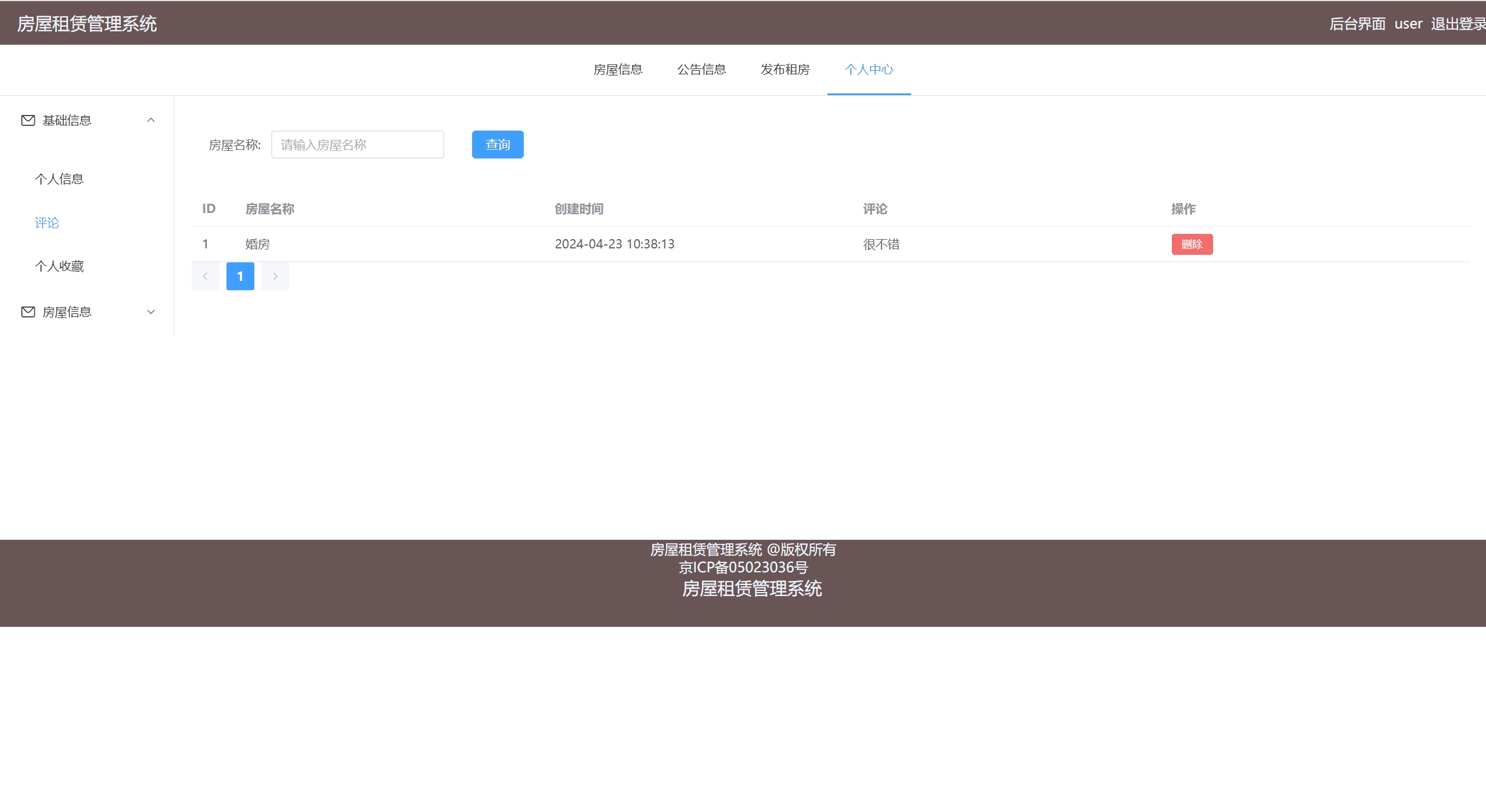
Task: Click the user name in header
Action: (x=1408, y=24)
